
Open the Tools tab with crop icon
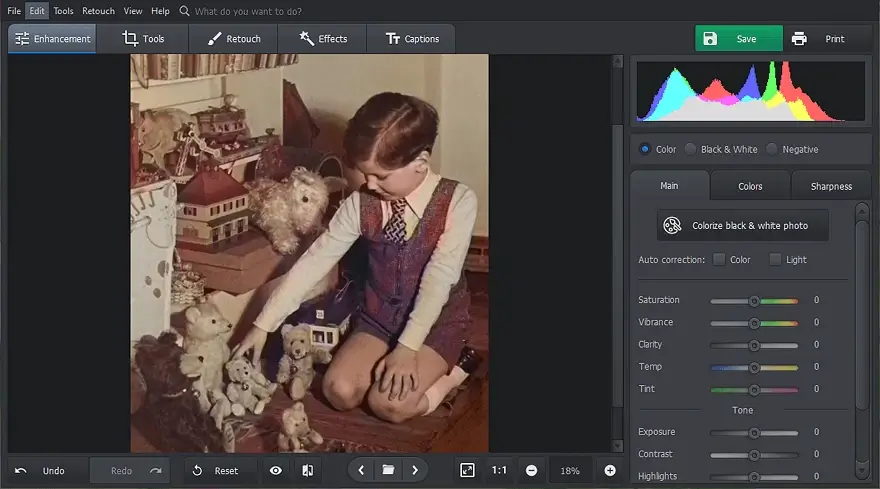[143, 39]
